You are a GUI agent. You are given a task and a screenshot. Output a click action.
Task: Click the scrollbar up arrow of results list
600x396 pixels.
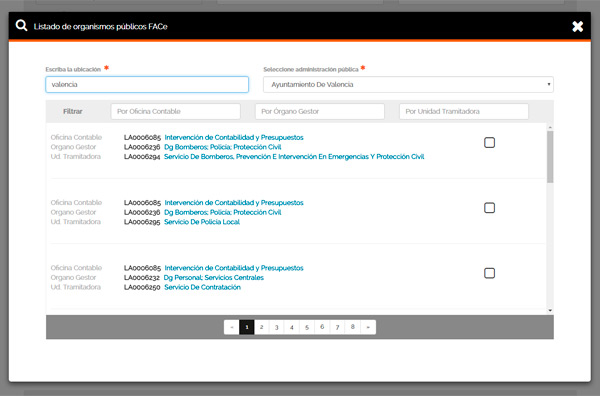click(550, 127)
